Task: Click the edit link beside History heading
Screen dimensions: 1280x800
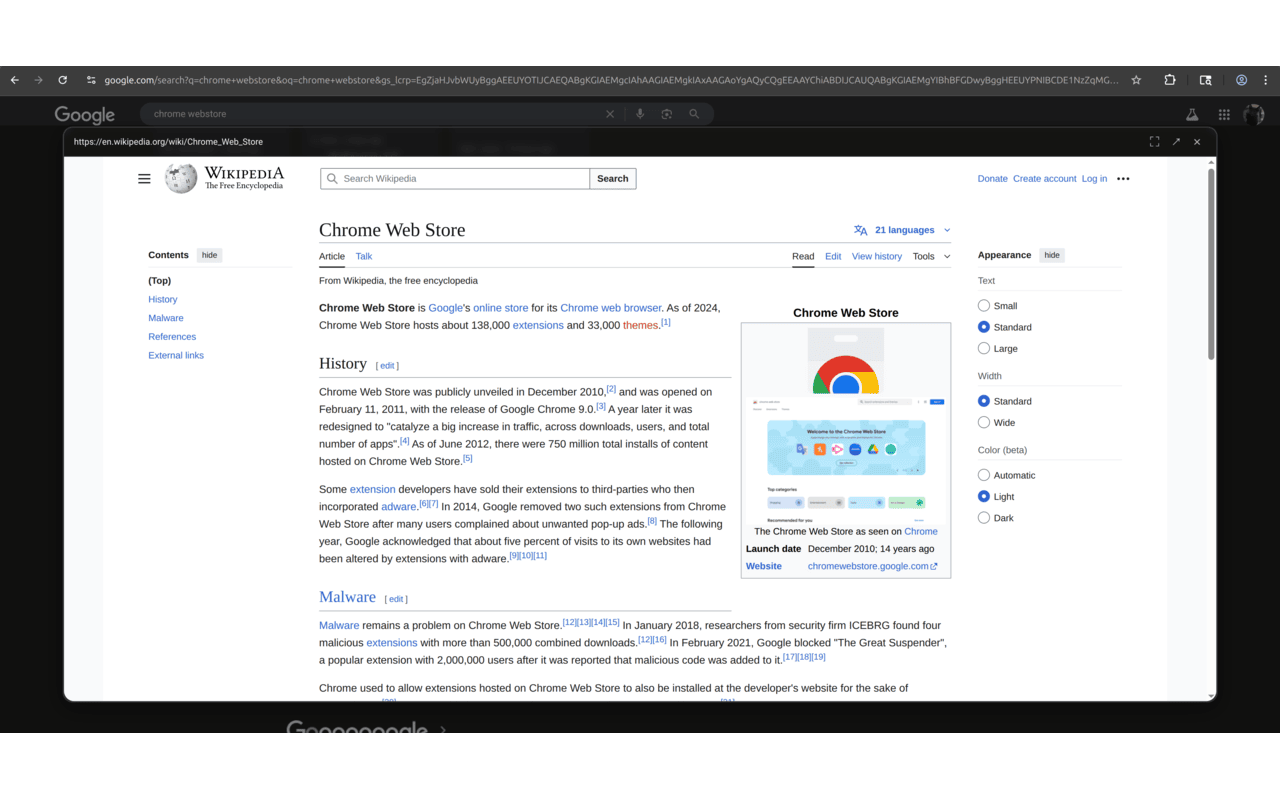Action: [x=387, y=366]
